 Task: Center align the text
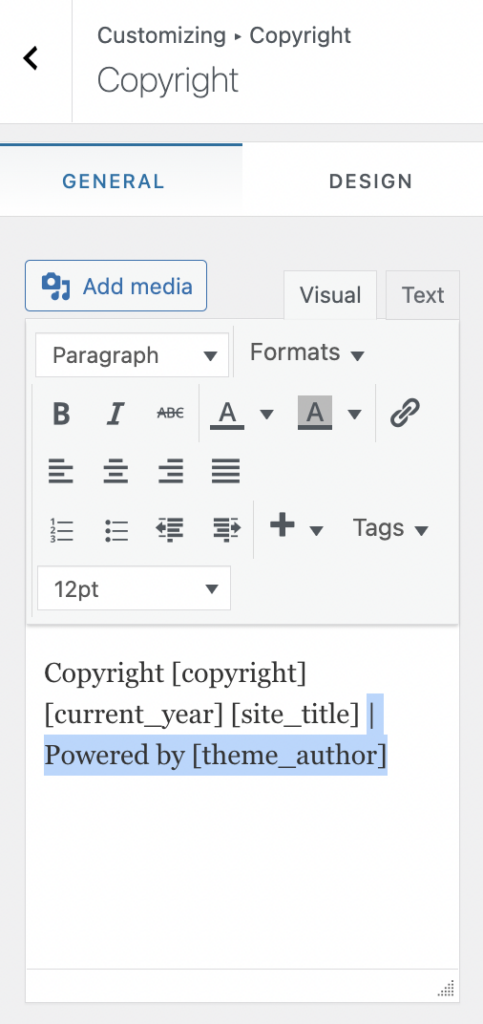click(x=116, y=471)
